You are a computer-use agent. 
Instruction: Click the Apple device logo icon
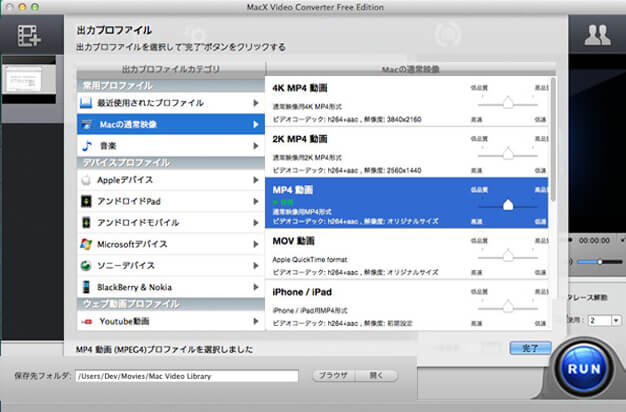[86, 180]
